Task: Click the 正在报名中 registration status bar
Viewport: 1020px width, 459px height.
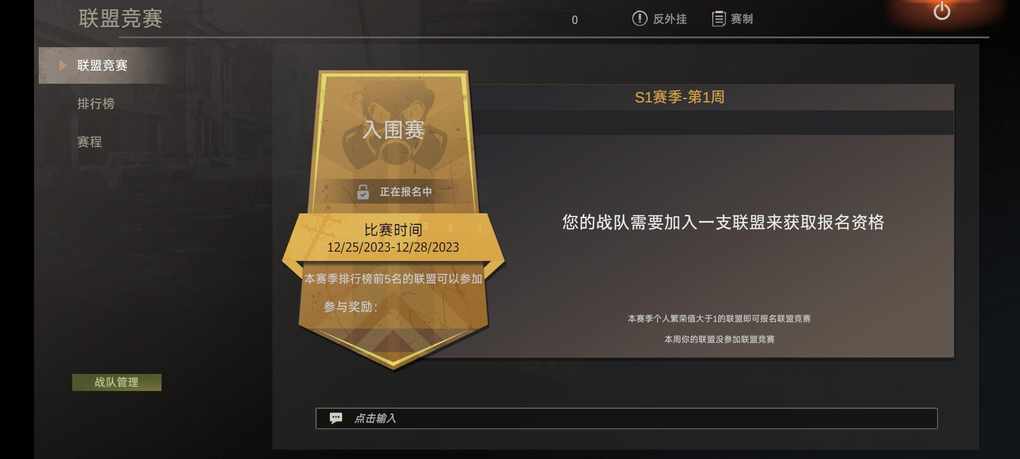Action: tap(393, 192)
